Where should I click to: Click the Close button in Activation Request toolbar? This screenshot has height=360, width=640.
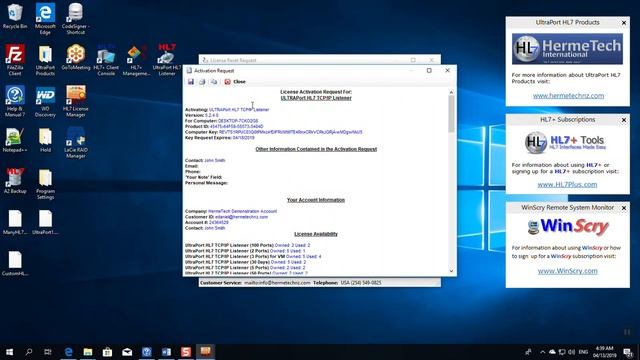pos(235,82)
